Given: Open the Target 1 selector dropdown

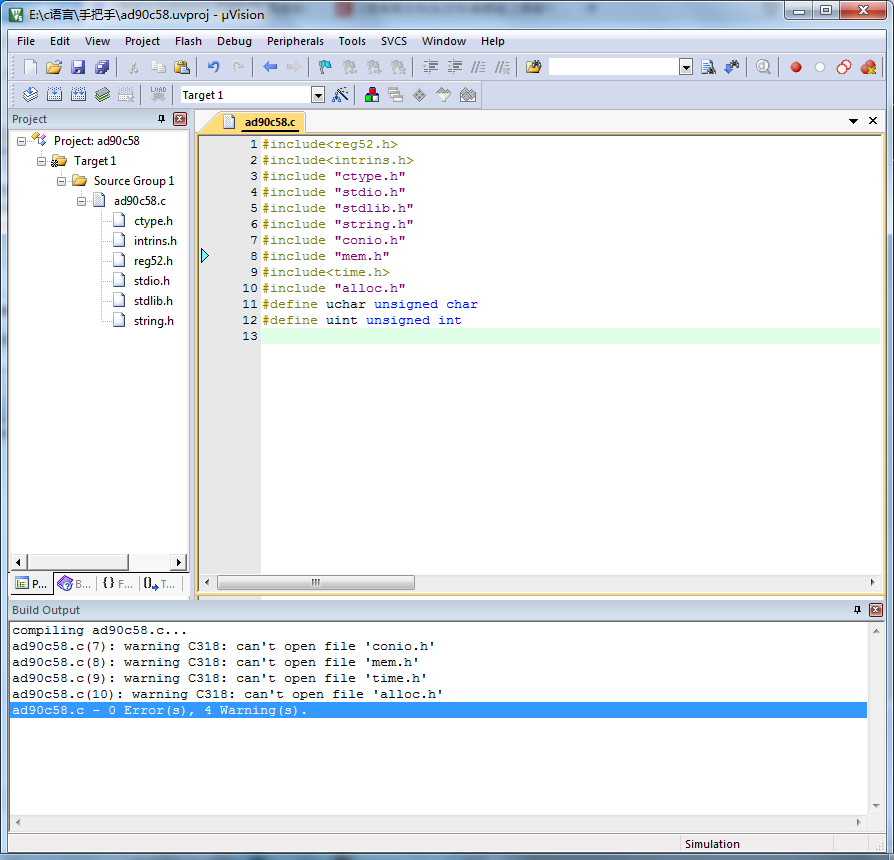Looking at the screenshot, I should pyautogui.click(x=318, y=95).
